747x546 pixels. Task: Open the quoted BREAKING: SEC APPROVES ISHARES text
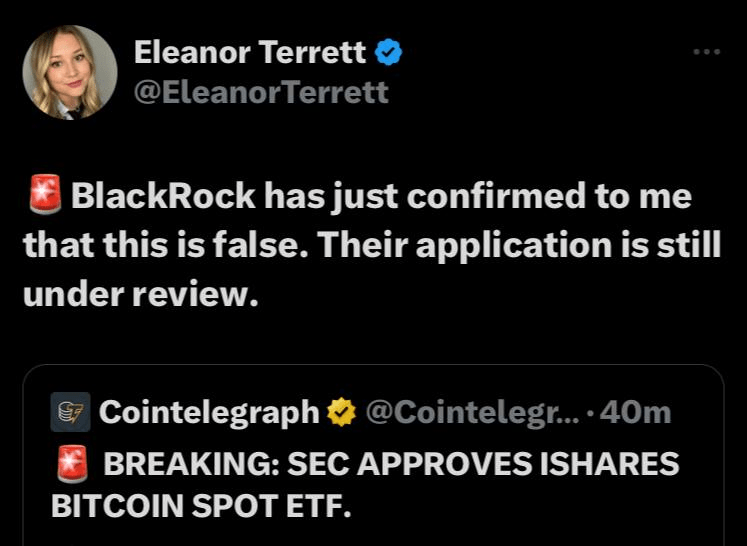coord(391,464)
